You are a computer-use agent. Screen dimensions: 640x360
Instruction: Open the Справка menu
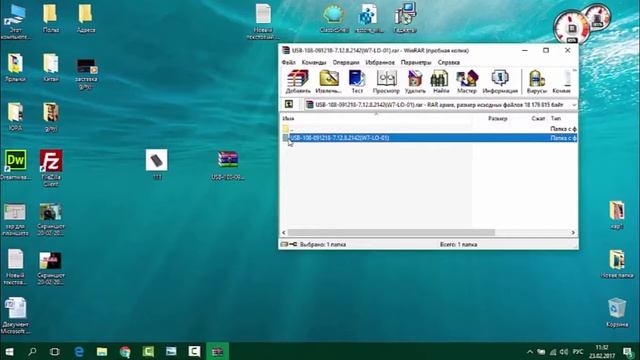click(x=449, y=62)
